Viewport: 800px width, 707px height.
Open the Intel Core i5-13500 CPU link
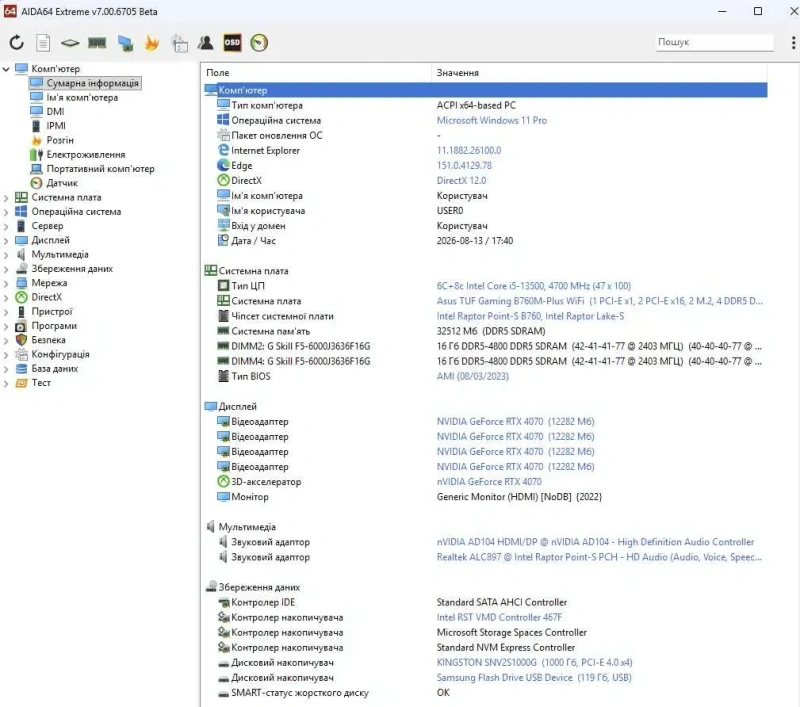pyautogui.click(x=534, y=286)
